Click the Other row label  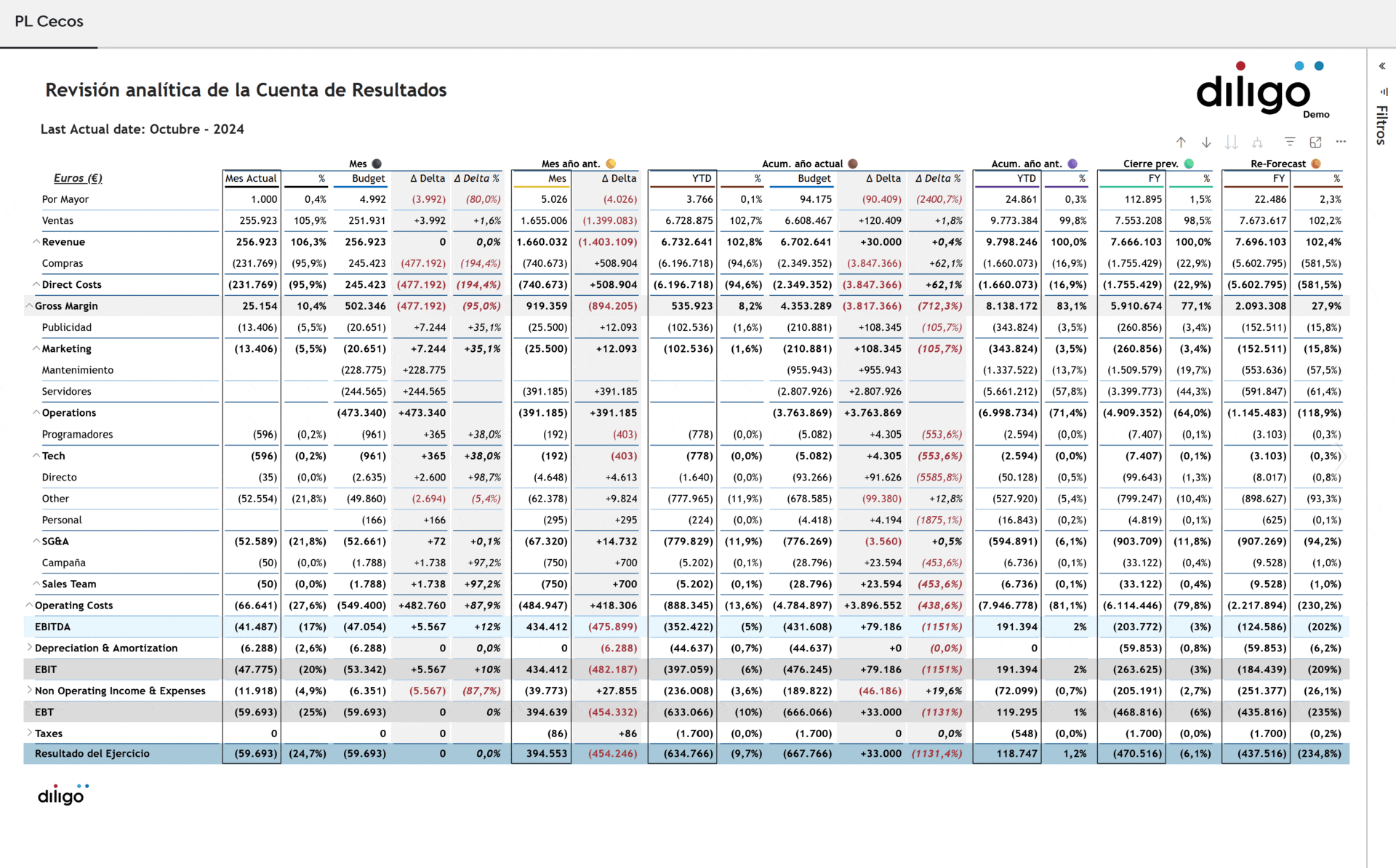pyautogui.click(x=56, y=499)
